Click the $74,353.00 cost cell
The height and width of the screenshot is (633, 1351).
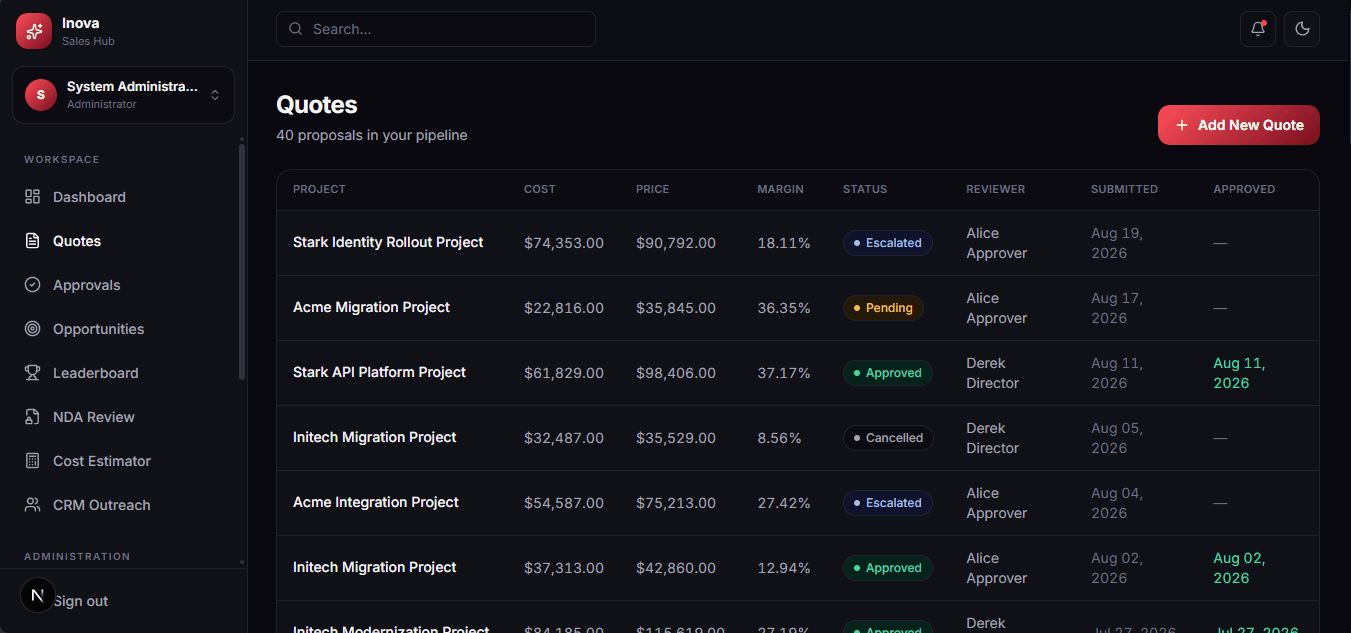coord(564,243)
